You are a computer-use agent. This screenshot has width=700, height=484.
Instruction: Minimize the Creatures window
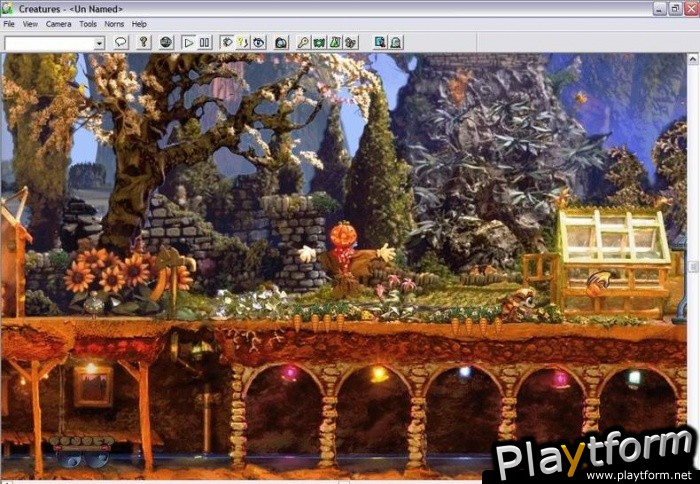coord(660,8)
